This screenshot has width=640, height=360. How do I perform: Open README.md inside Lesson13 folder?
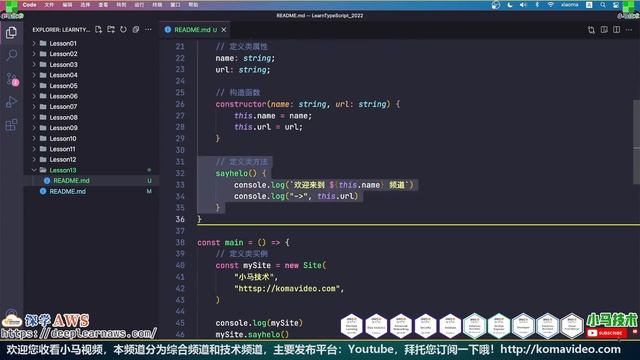[91, 181]
